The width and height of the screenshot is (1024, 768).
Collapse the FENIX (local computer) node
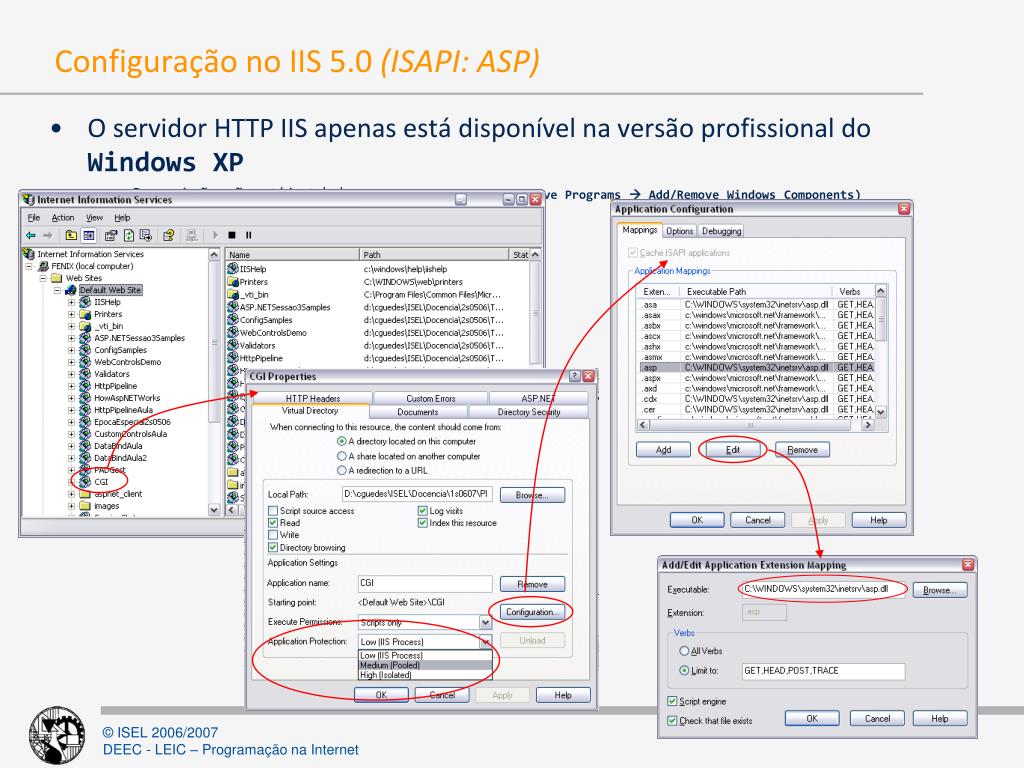[x=29, y=266]
